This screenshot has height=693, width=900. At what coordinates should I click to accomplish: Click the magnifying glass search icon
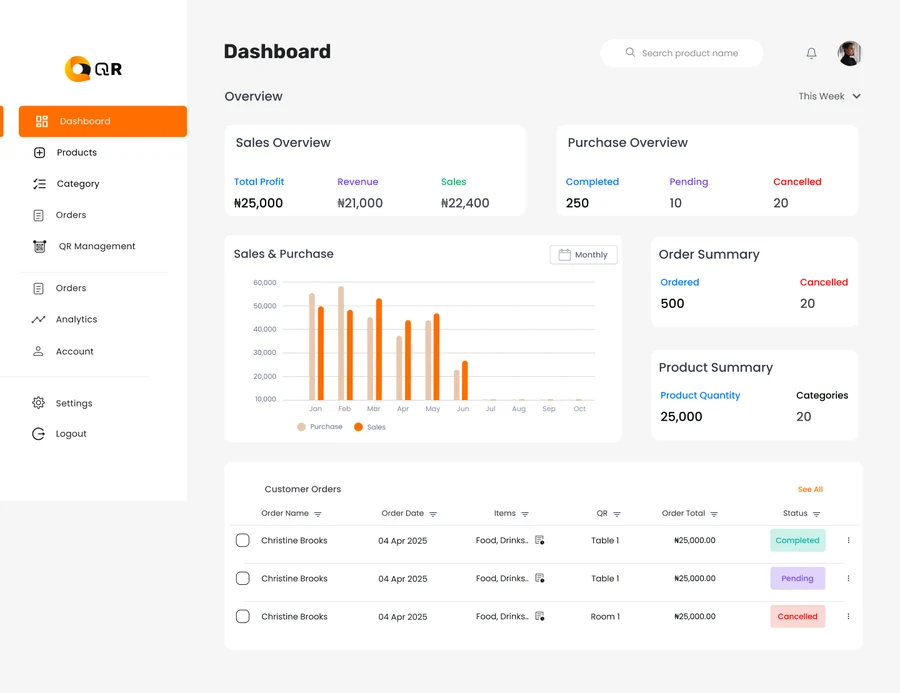[x=630, y=52]
